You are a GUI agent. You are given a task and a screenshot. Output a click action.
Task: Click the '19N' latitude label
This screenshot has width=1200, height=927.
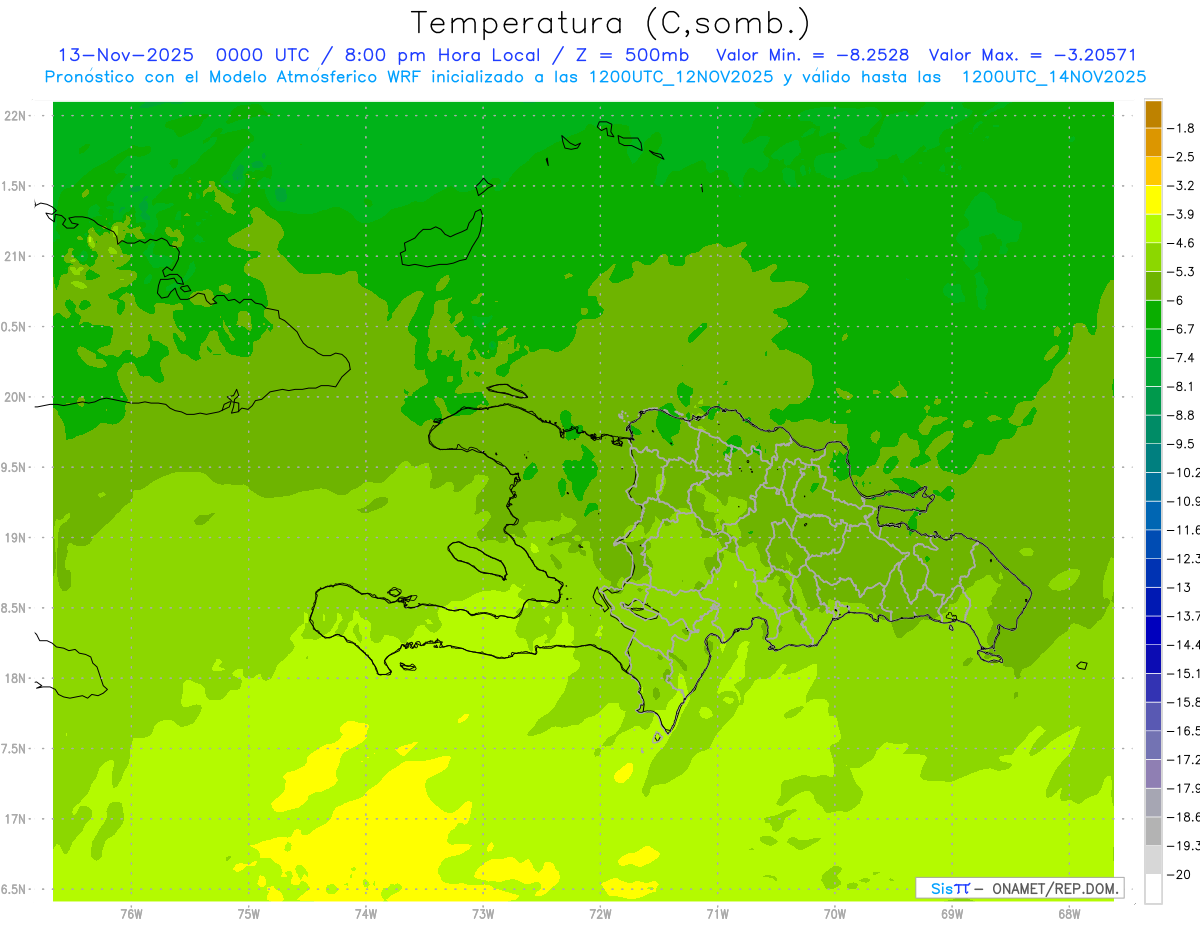coord(17,538)
